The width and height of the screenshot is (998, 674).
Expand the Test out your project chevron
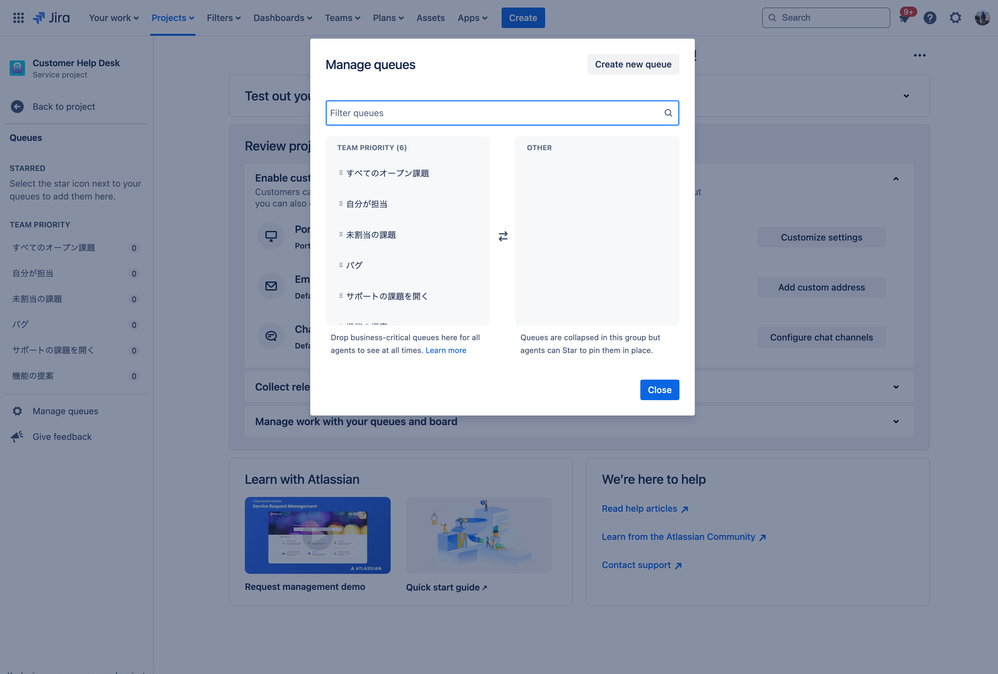click(906, 96)
